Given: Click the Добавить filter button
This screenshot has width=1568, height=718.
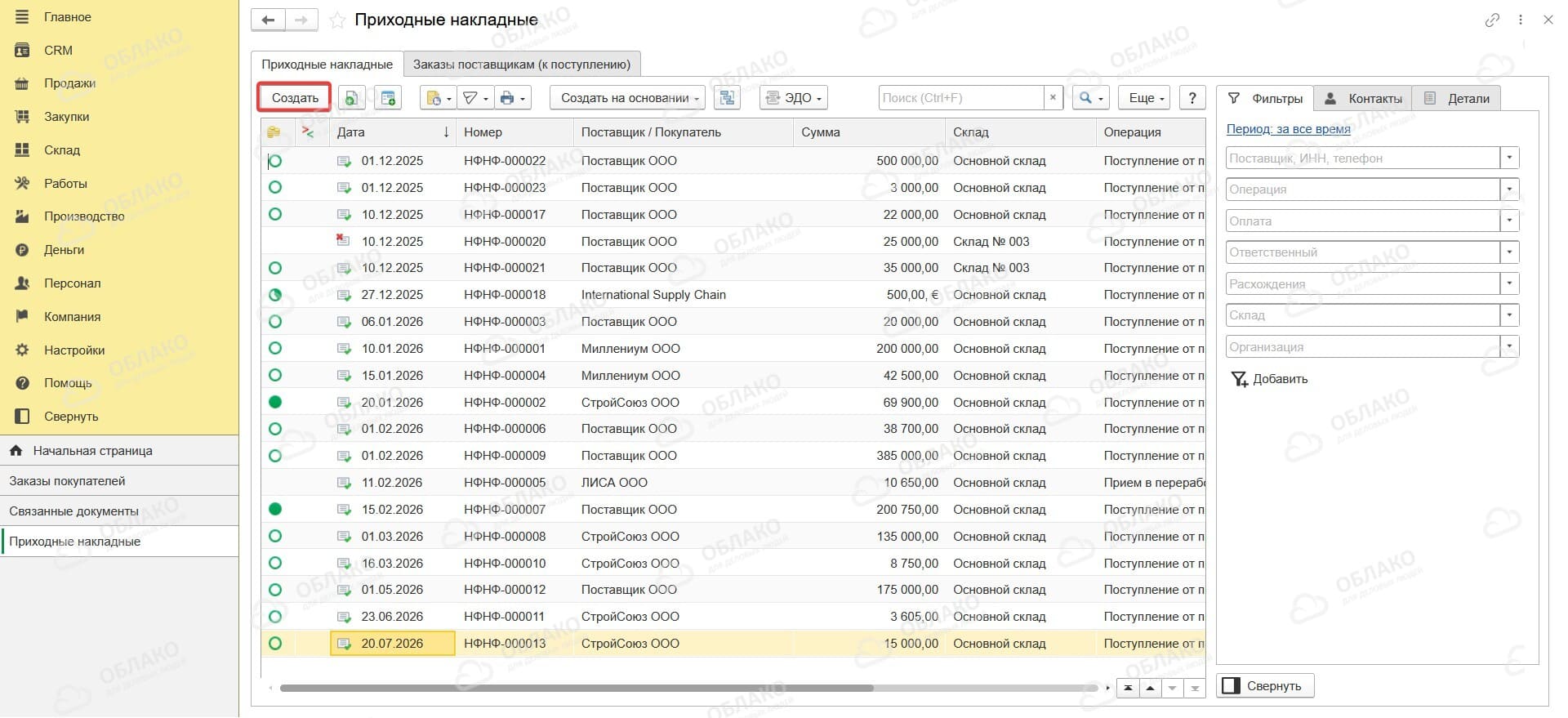Looking at the screenshot, I should 1270,379.
